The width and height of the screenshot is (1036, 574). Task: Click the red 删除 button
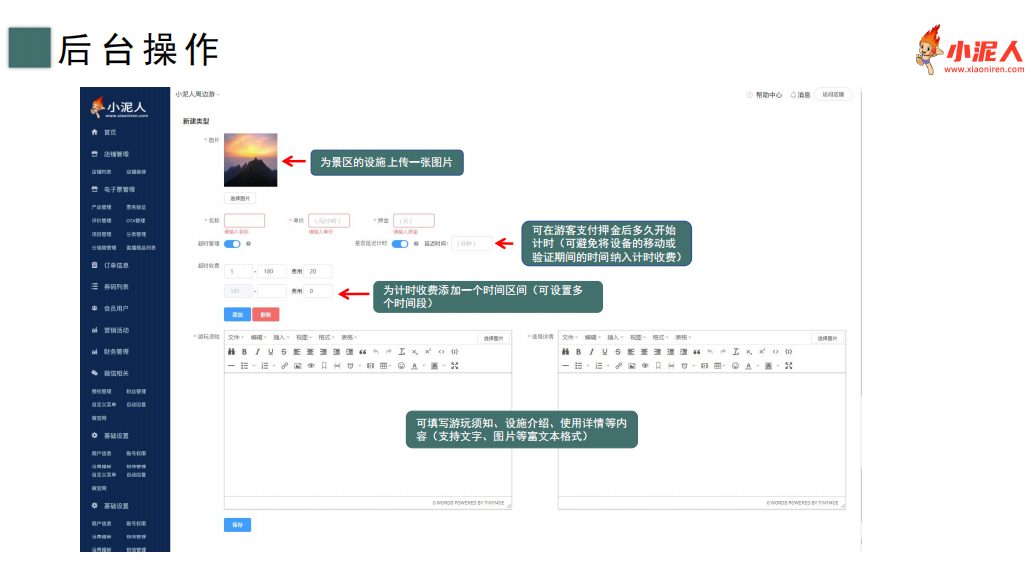[x=266, y=314]
